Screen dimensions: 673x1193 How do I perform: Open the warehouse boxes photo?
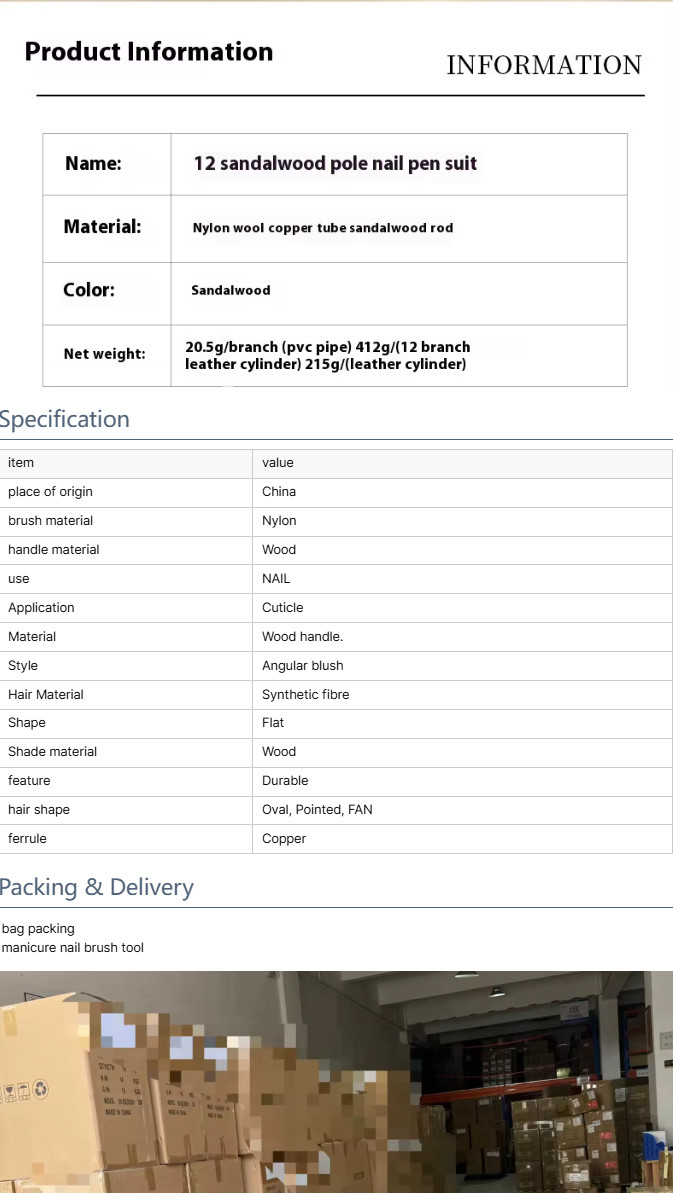336,1081
